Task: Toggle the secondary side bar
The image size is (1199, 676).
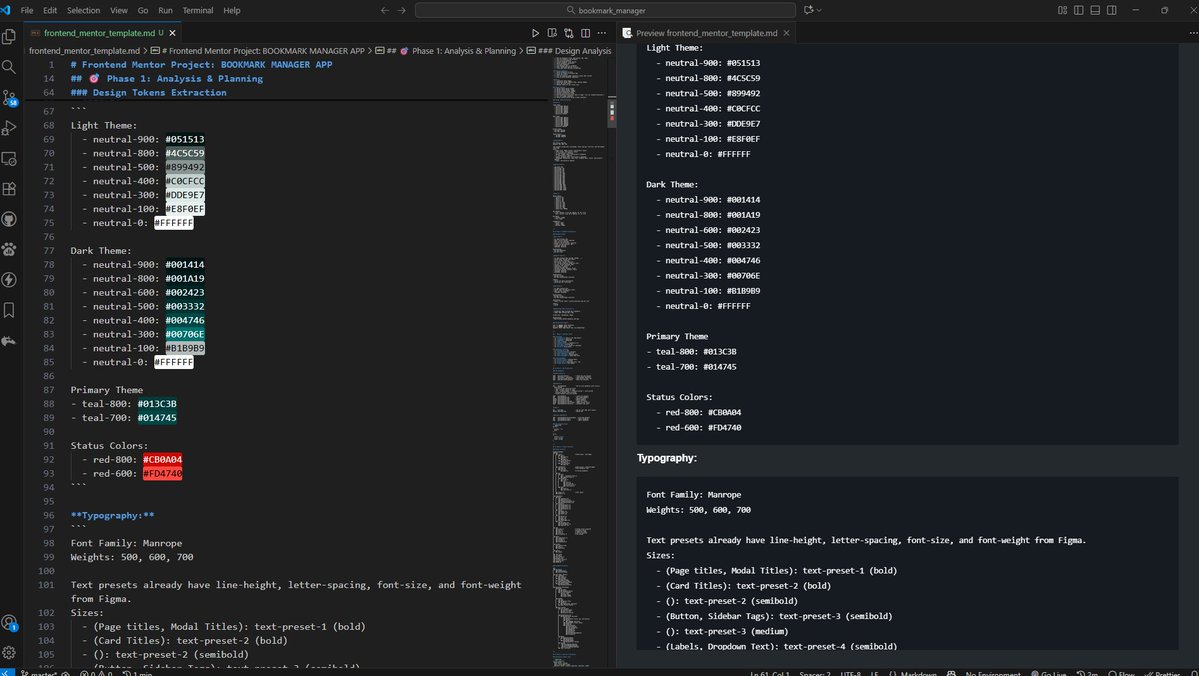Action: (1112, 11)
